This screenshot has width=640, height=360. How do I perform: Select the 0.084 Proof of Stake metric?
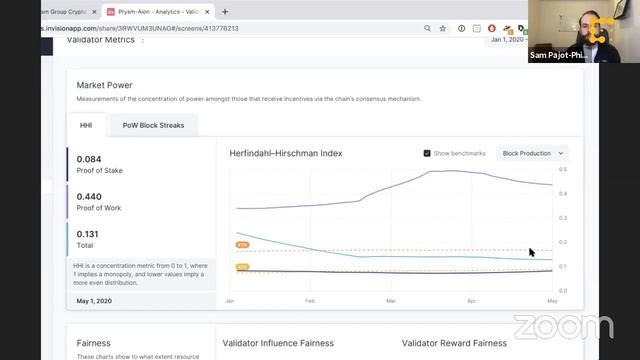[141, 164]
